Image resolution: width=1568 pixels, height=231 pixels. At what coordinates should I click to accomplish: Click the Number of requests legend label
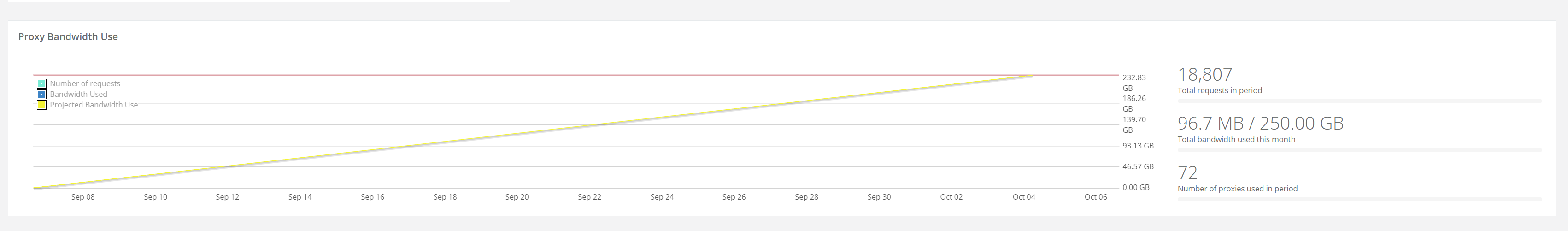pos(85,83)
